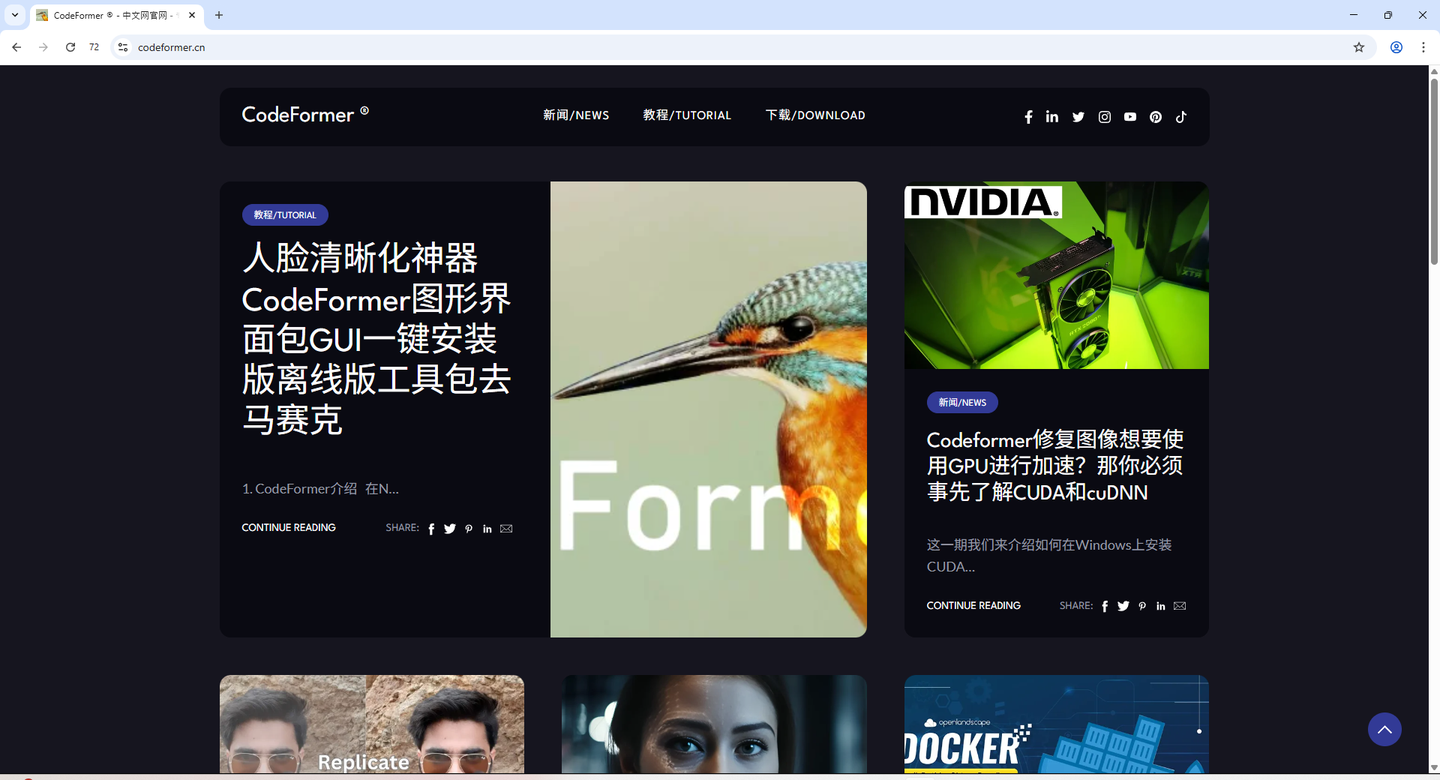Click the browser forward arrow

pos(43,47)
